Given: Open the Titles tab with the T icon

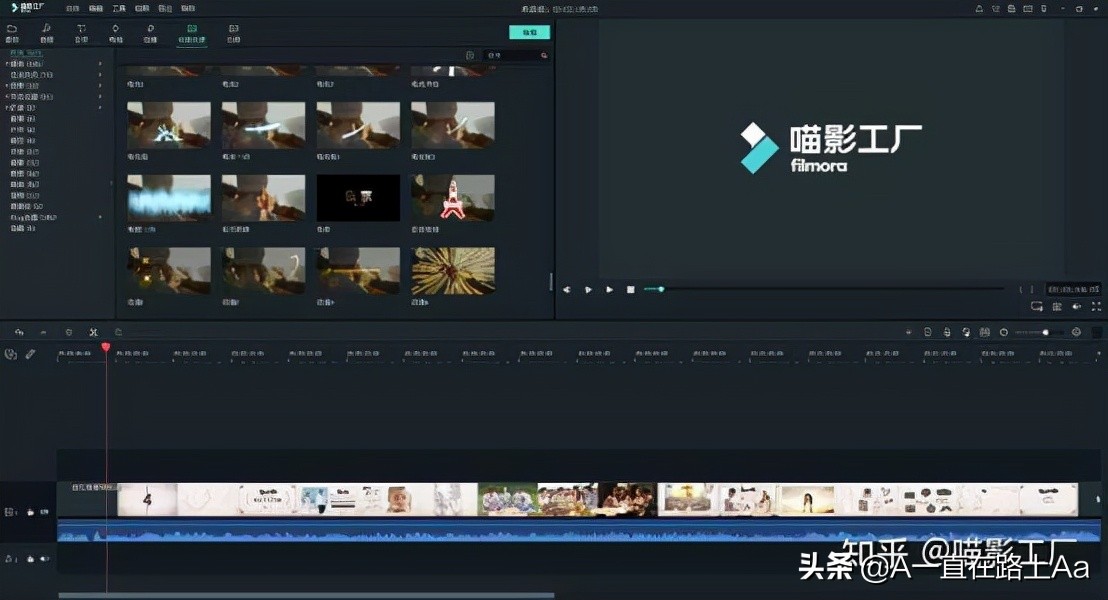Looking at the screenshot, I should point(81,33).
